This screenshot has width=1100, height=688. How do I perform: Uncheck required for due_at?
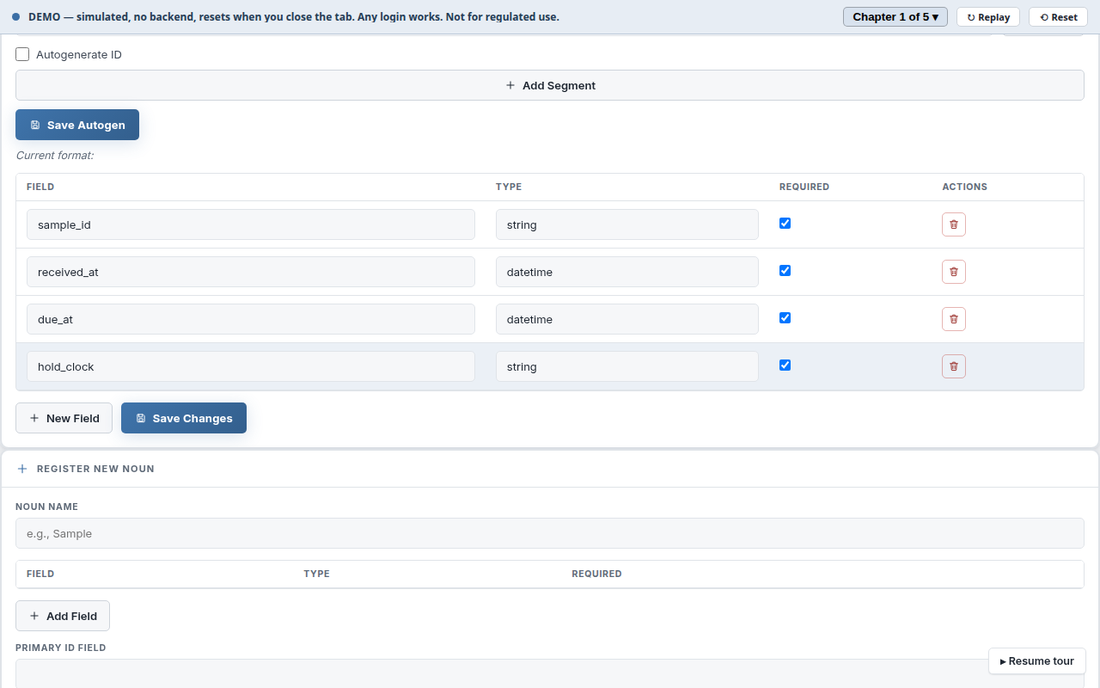pyautogui.click(x=785, y=318)
